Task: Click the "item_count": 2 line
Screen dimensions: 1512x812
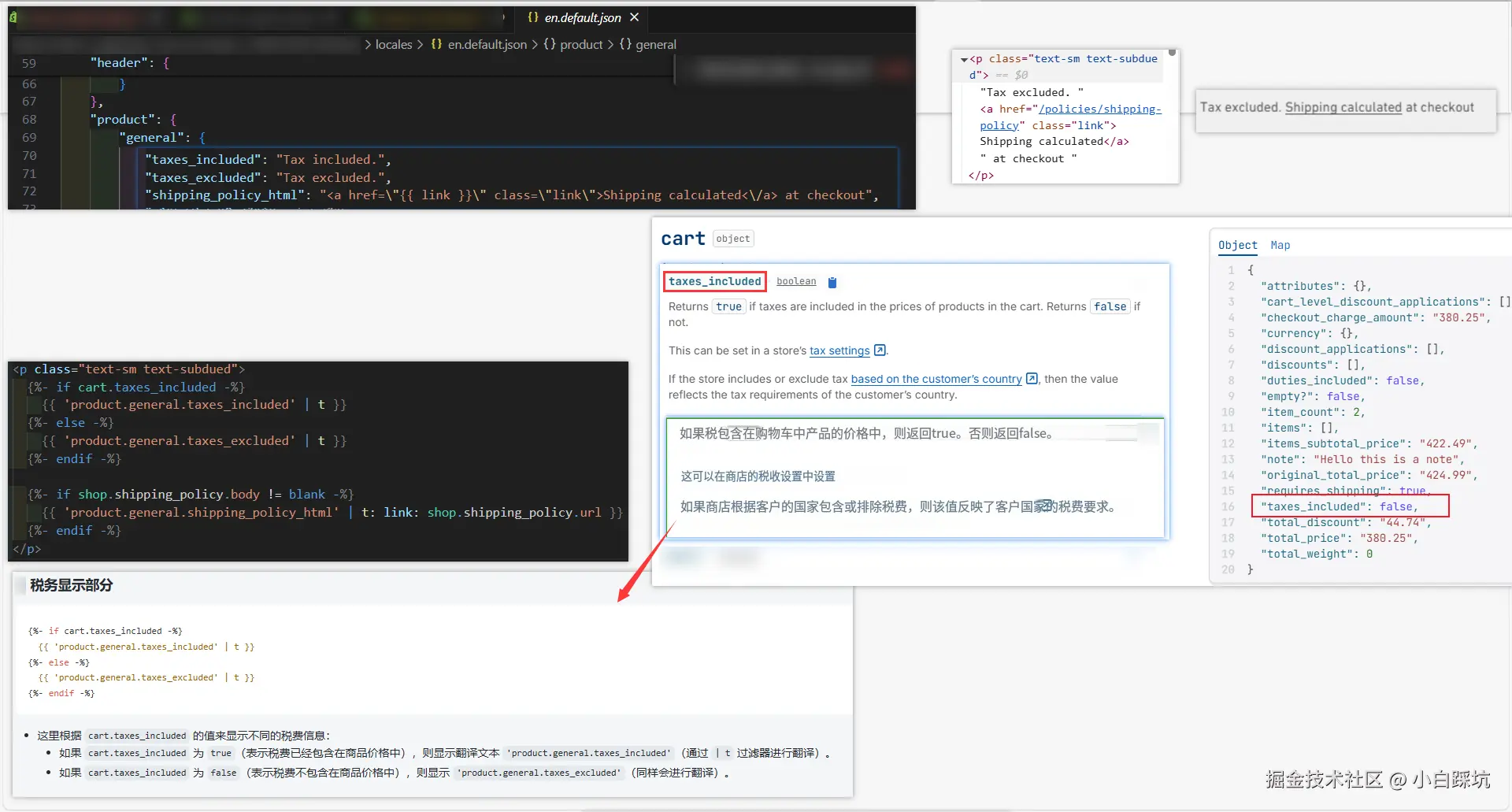Action: coord(1313,412)
